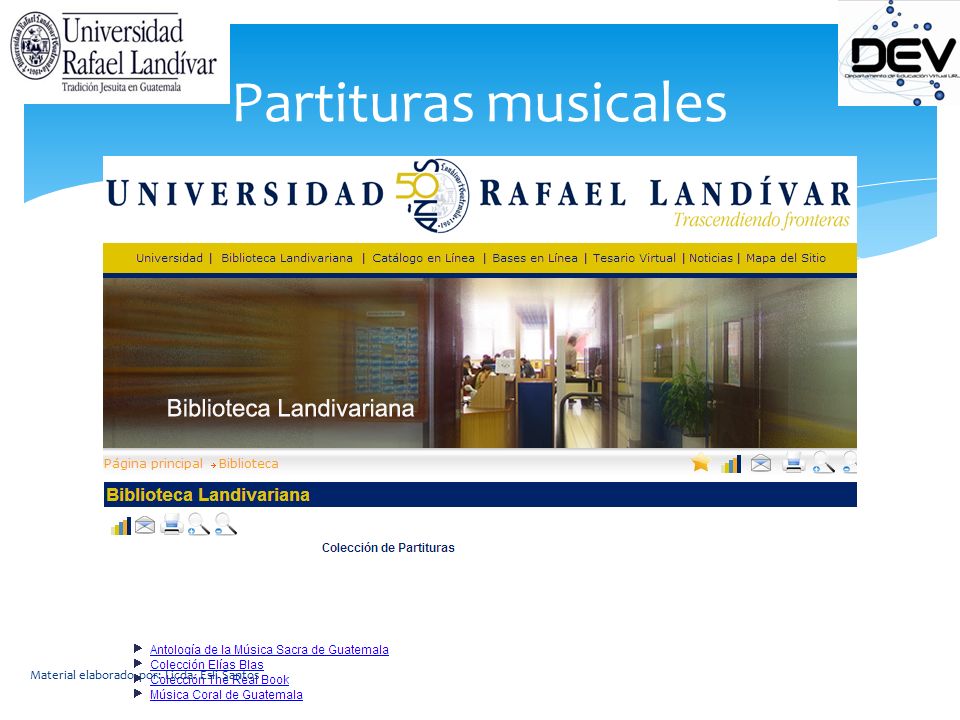960x720 pixels.
Task: Click the yellow Biblioteca Landivariana section heading
Action: [x=208, y=495]
